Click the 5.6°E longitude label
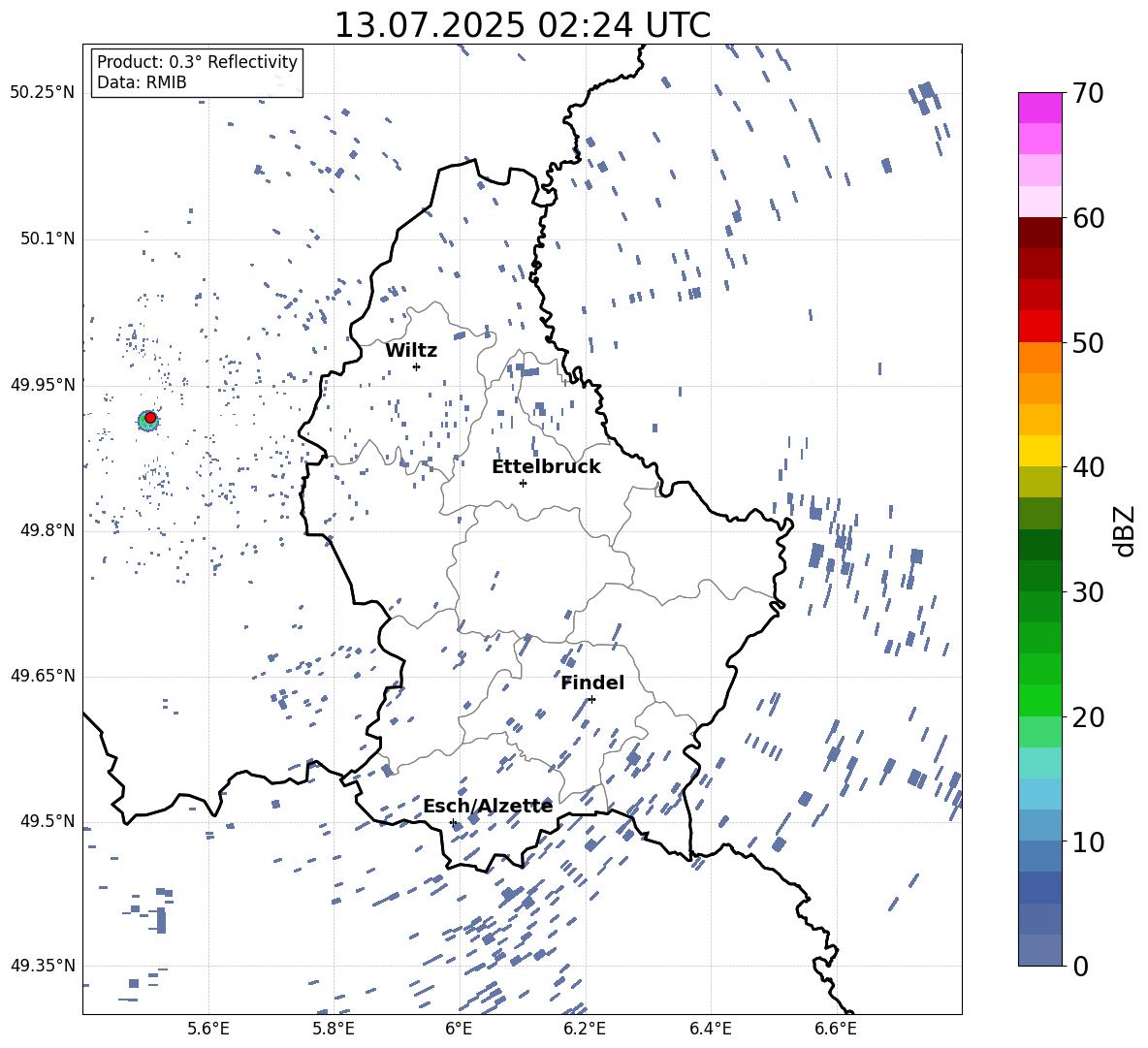Screen dimensions: 1148x1048 (208, 1029)
